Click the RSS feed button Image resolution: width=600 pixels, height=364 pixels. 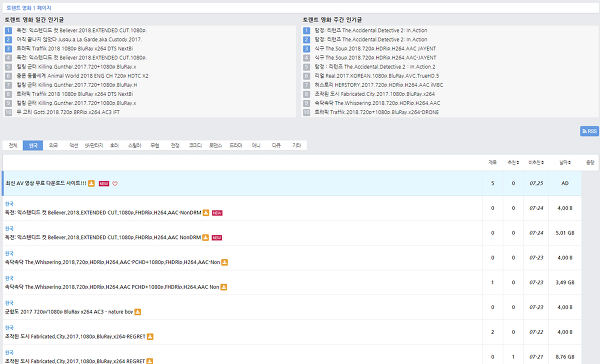pyautogui.click(x=589, y=131)
